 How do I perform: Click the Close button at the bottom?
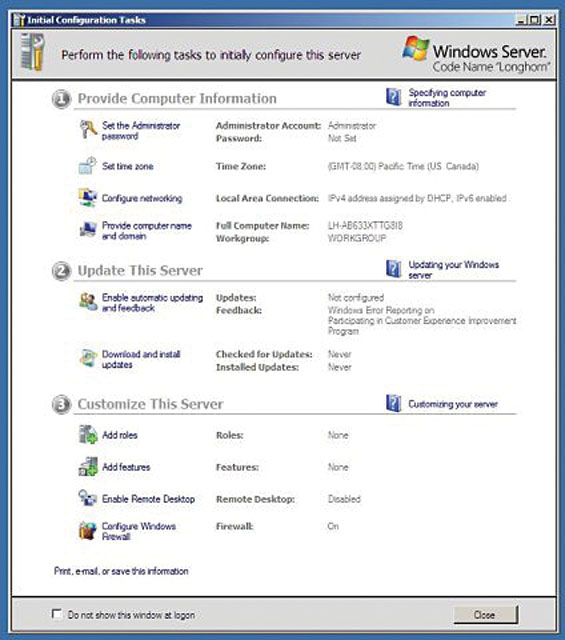485,614
